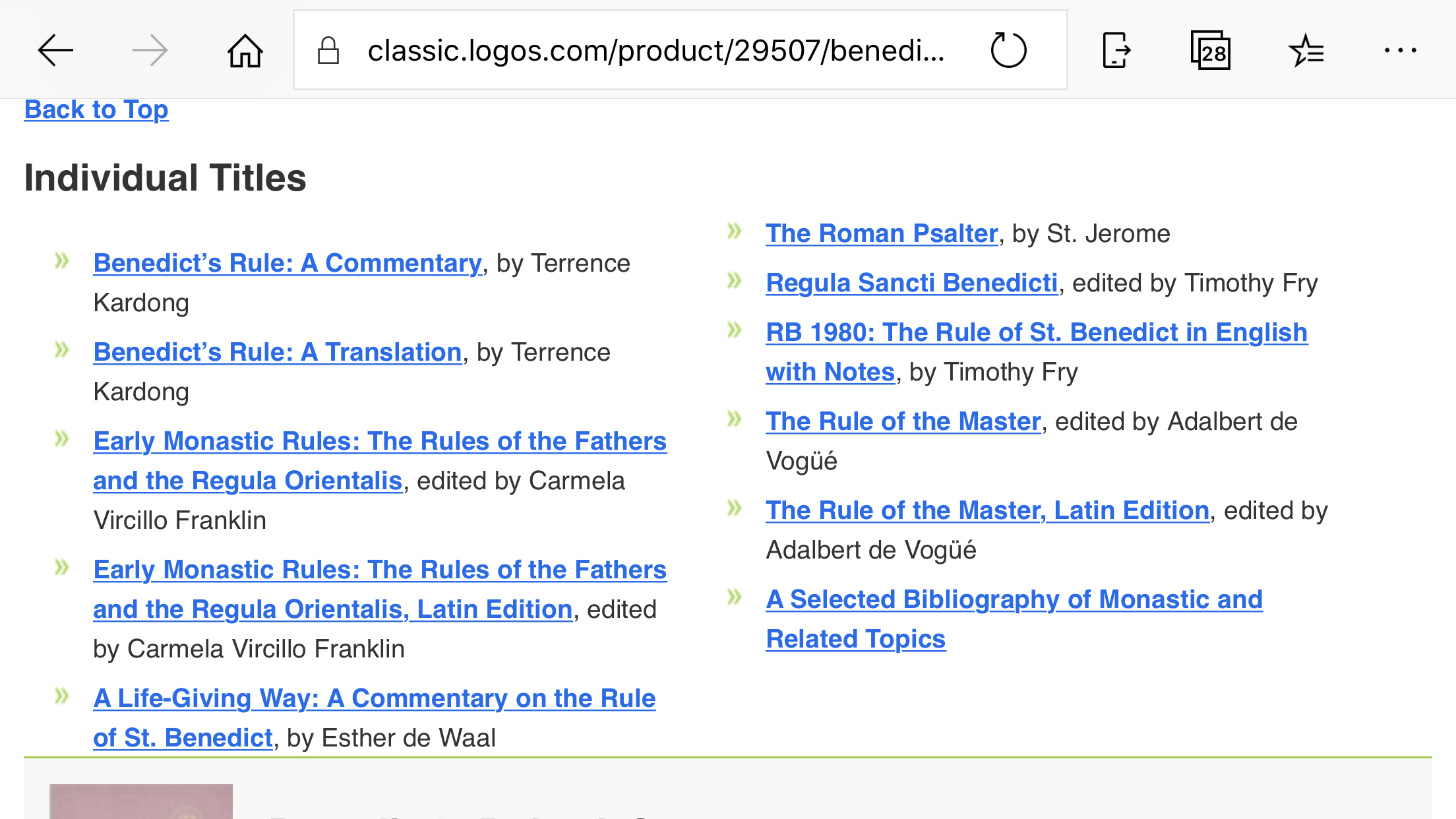
Task: Open A Life-Giving Way commentary link
Action: pos(375,718)
